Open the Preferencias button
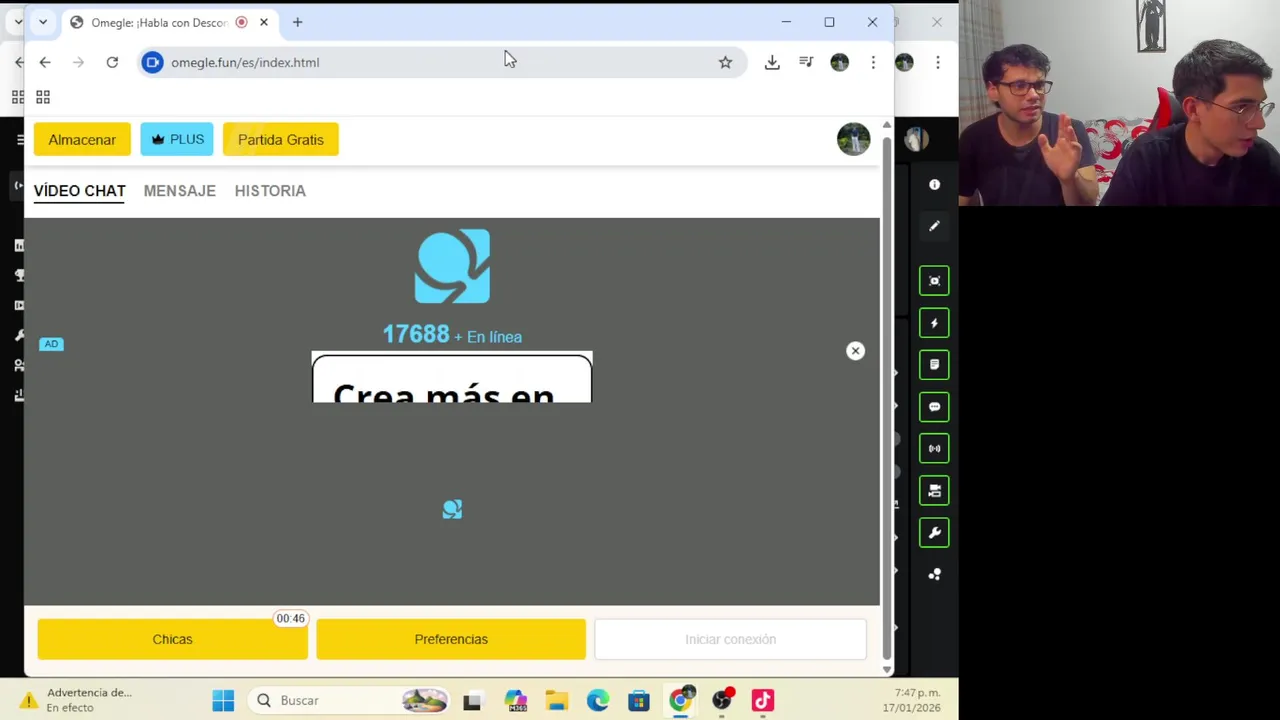This screenshot has height=720, width=1280. point(451,639)
